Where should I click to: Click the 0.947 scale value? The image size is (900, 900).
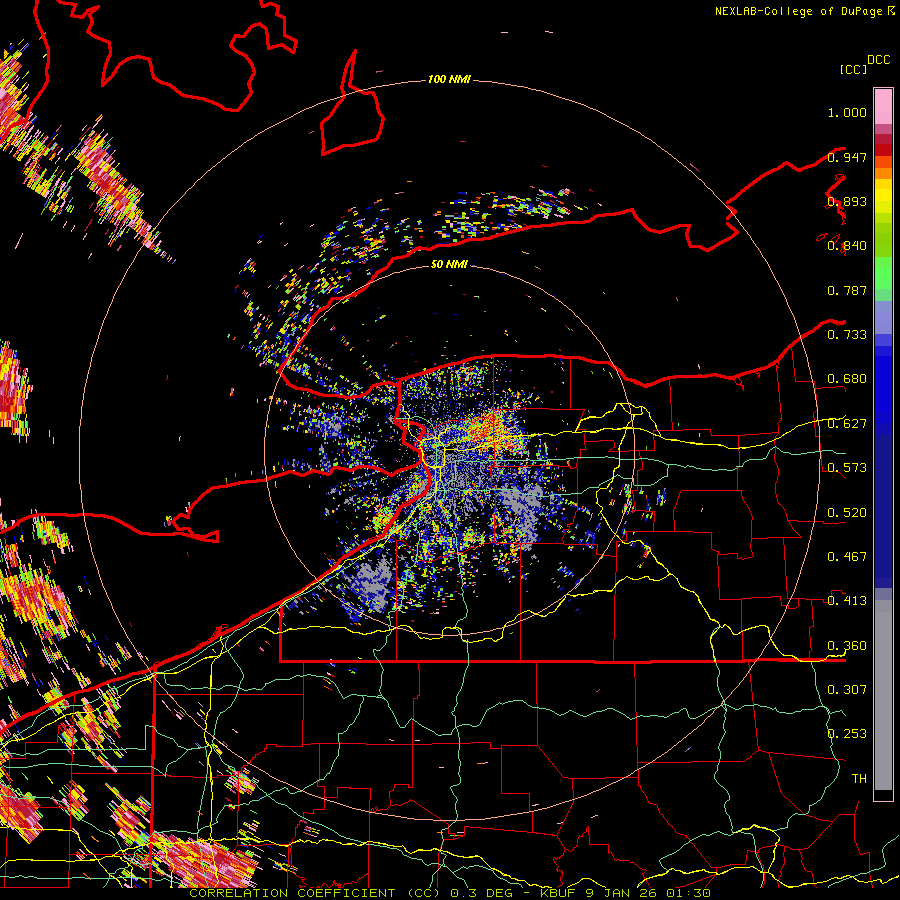[847, 157]
